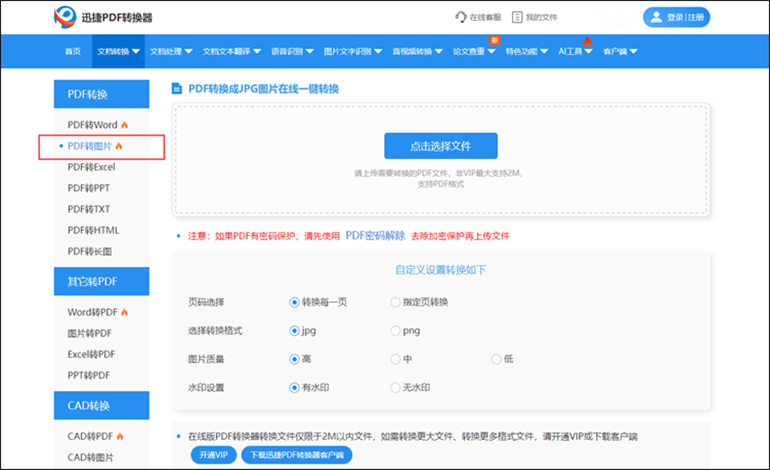The width and height of the screenshot is (770, 470).
Task: Click the user avatar icon in login button
Action: 656,17
